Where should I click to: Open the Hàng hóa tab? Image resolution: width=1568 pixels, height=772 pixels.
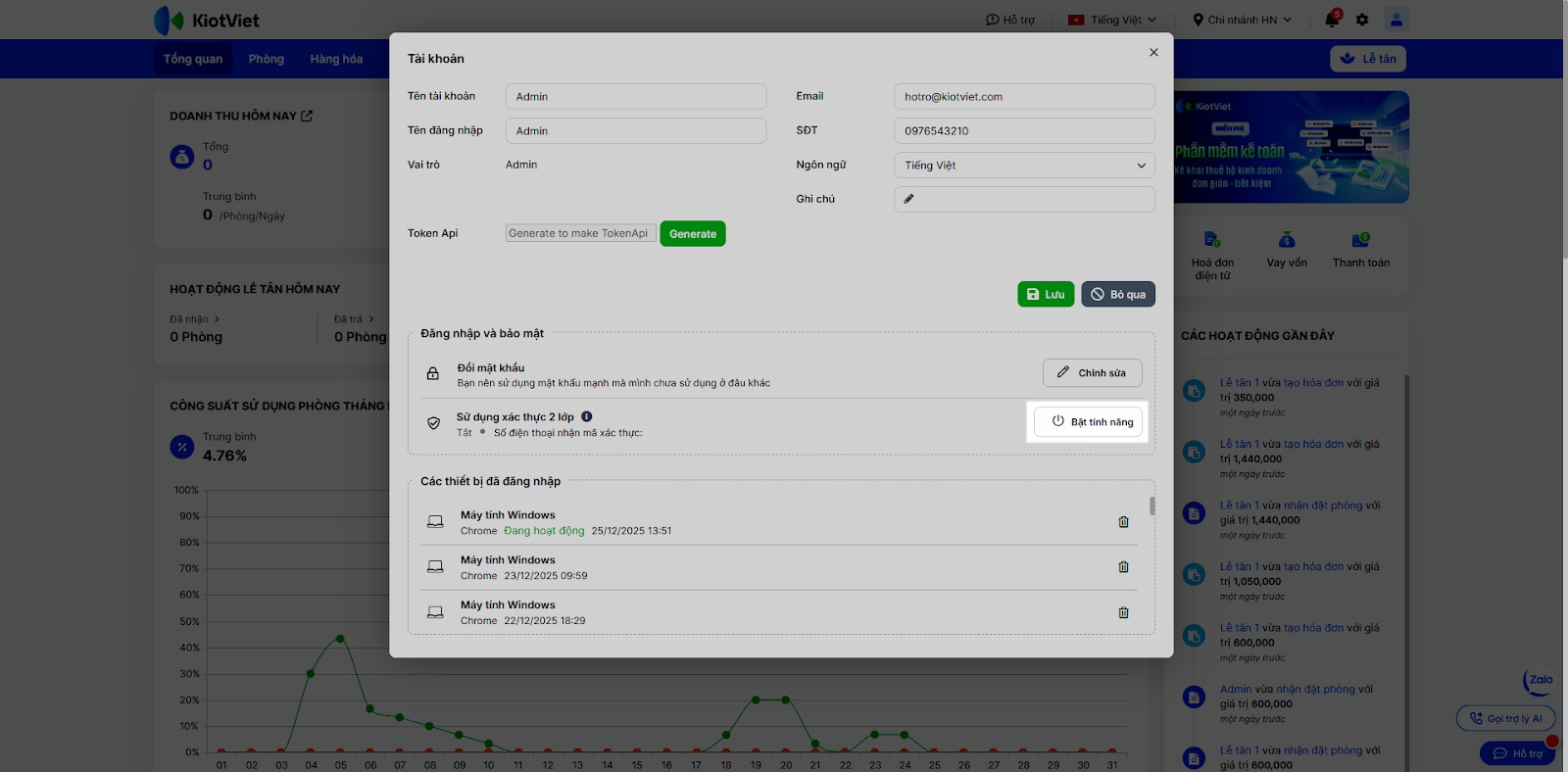(x=336, y=59)
